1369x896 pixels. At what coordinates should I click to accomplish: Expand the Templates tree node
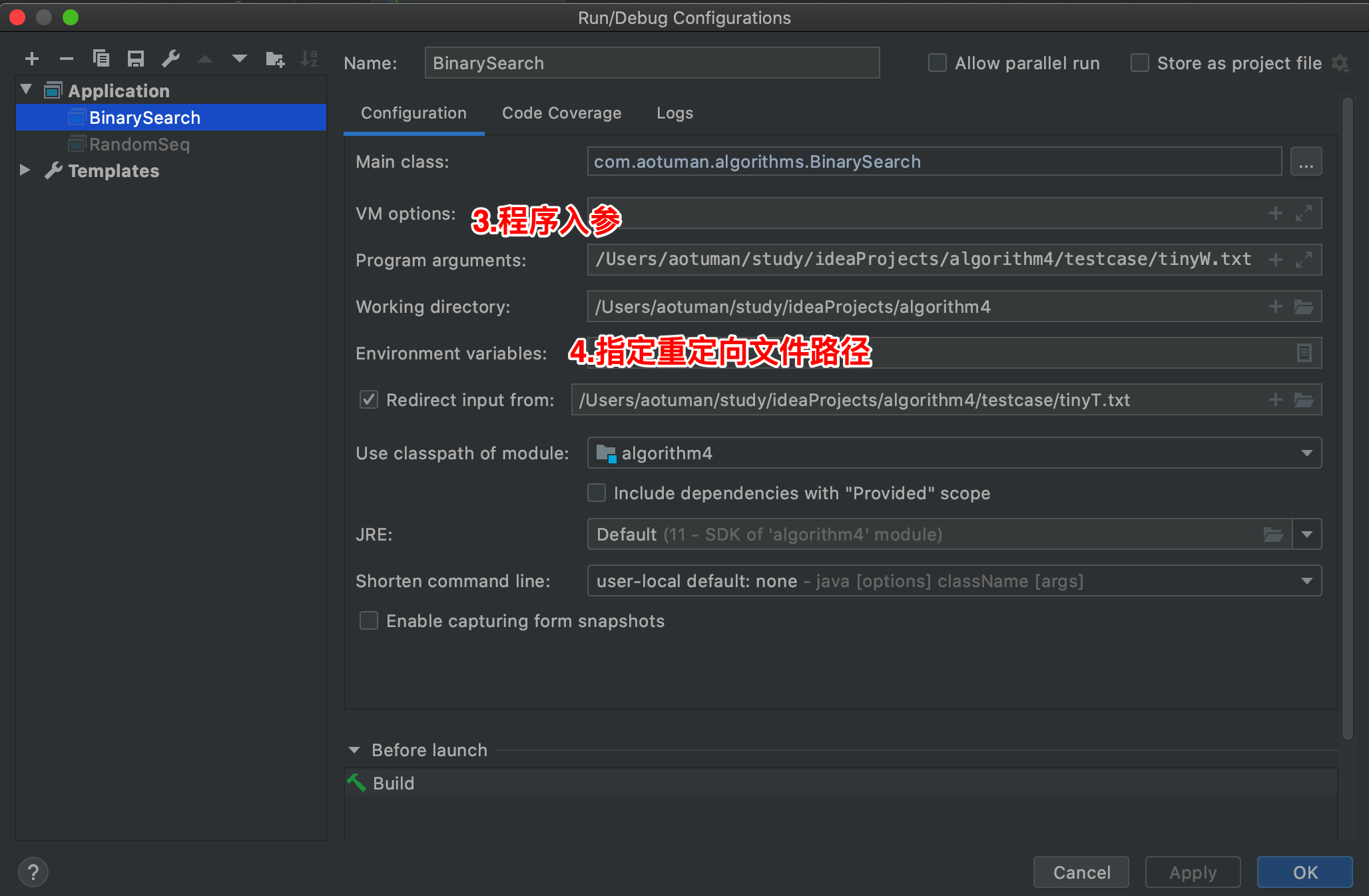point(25,170)
